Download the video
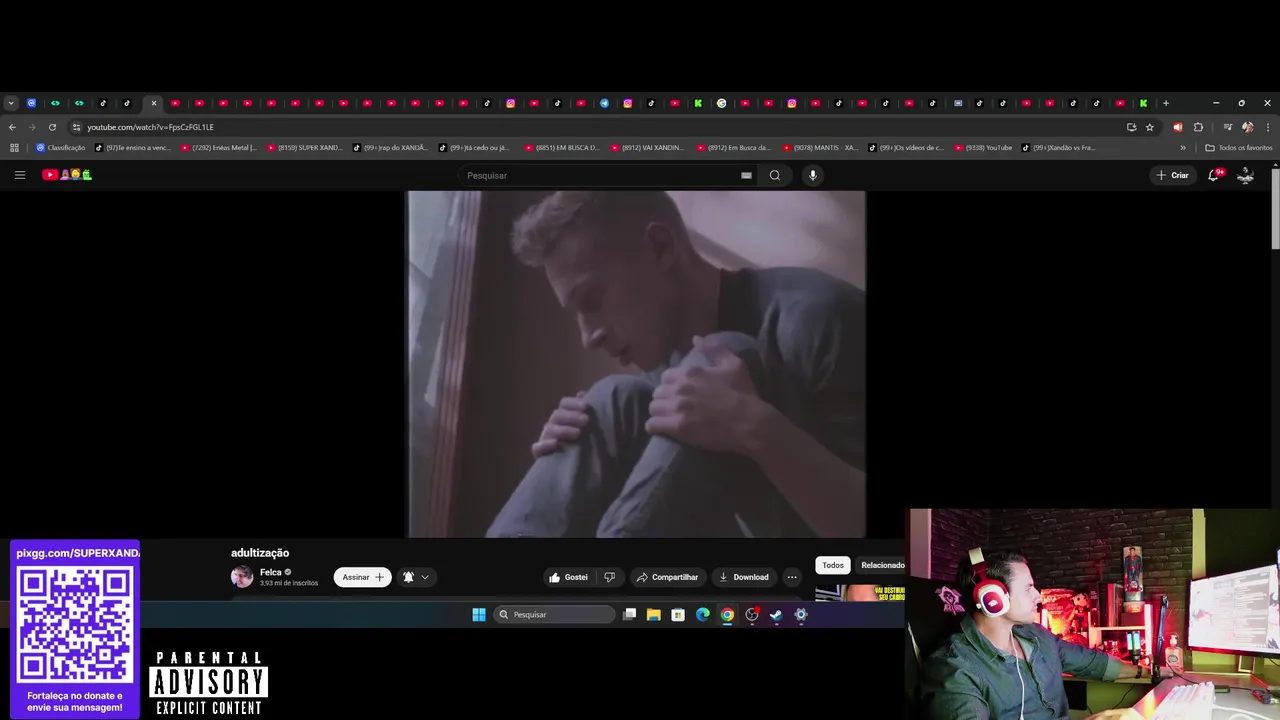The width and height of the screenshot is (1280, 720). coord(744,577)
